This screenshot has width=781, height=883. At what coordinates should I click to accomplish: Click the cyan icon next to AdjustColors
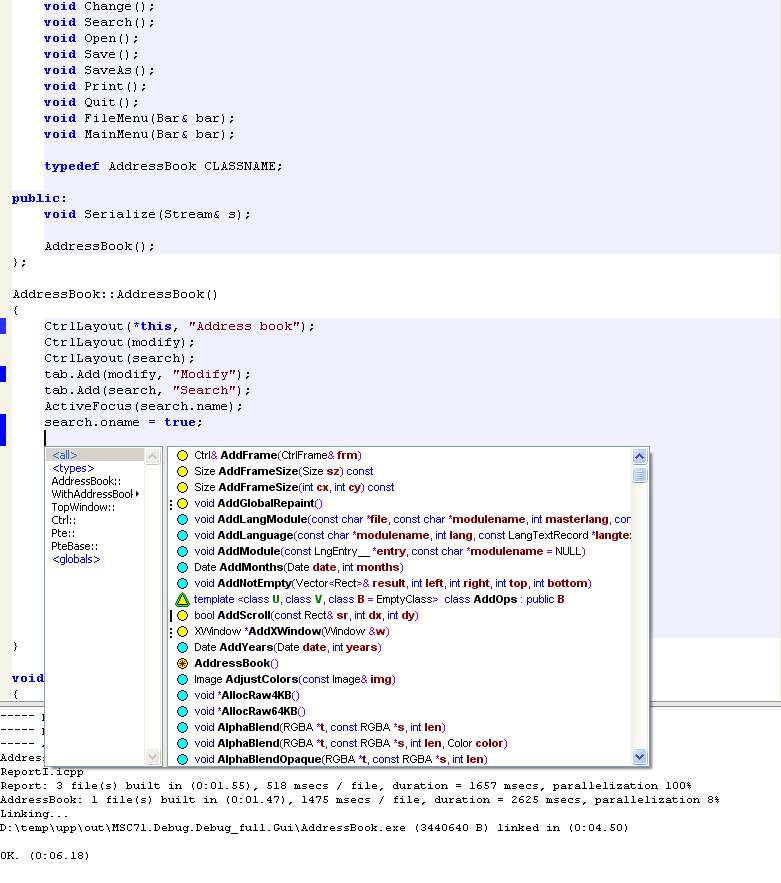tap(182, 680)
